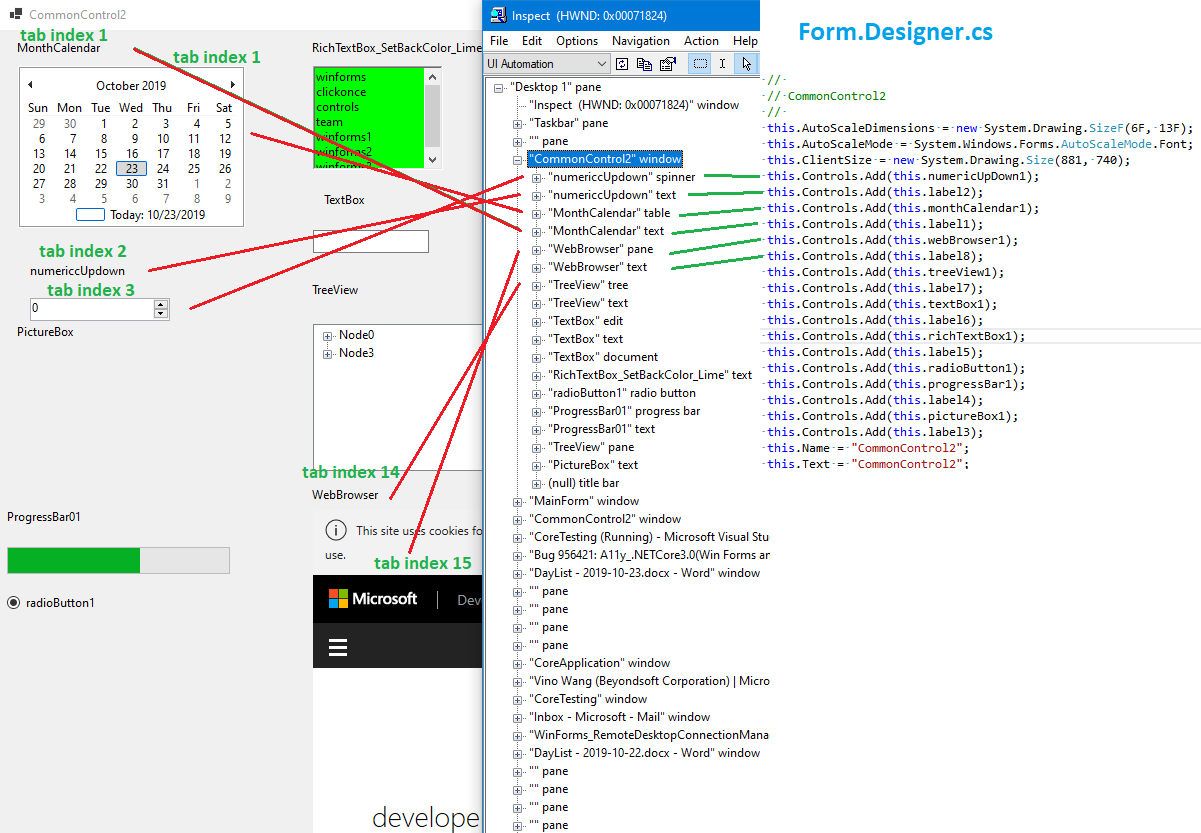Collapse the "Desktop 1" pane node
This screenshot has height=833, width=1201.
[x=499, y=87]
